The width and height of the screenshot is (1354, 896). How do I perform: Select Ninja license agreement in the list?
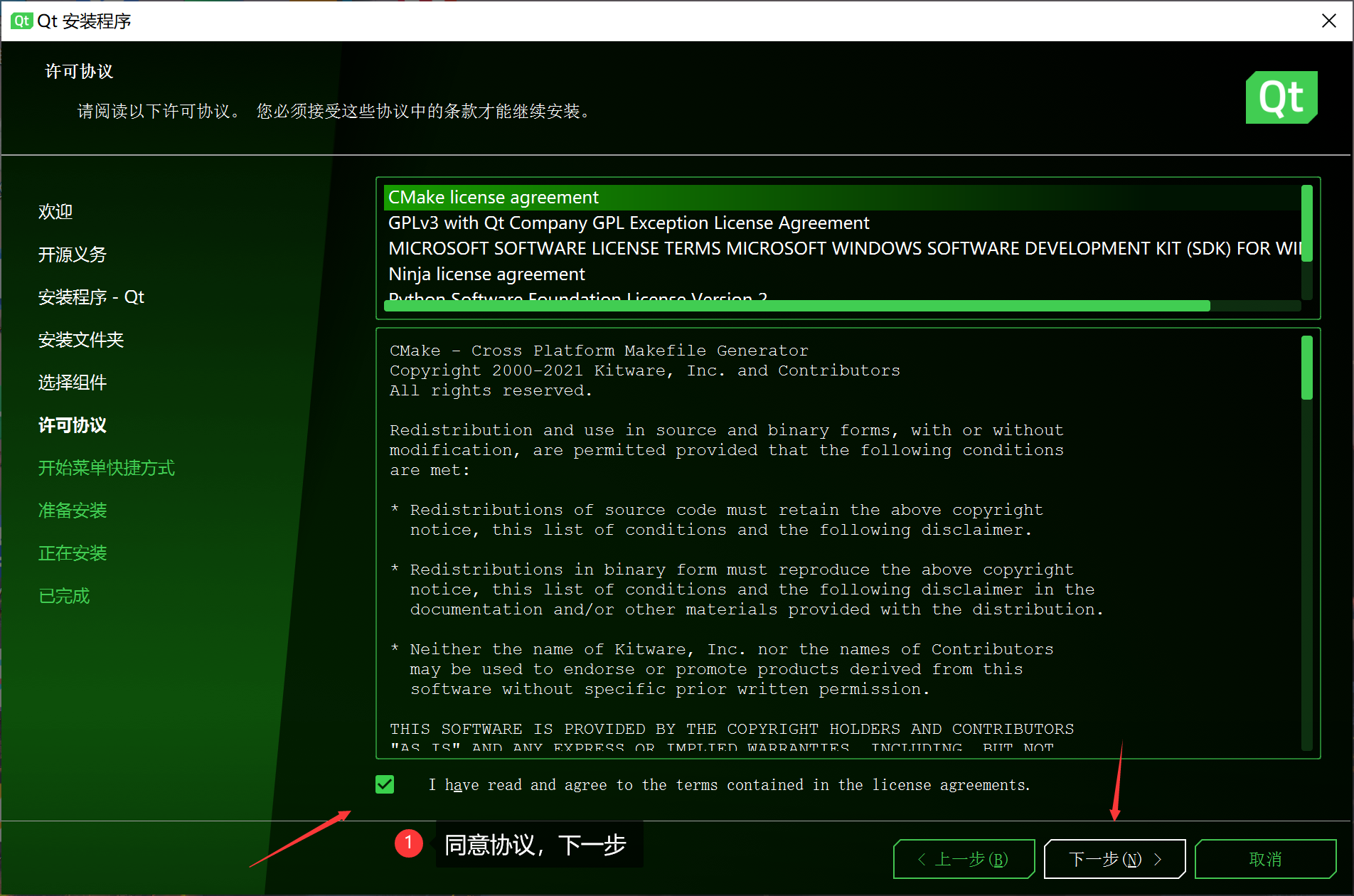point(842,274)
